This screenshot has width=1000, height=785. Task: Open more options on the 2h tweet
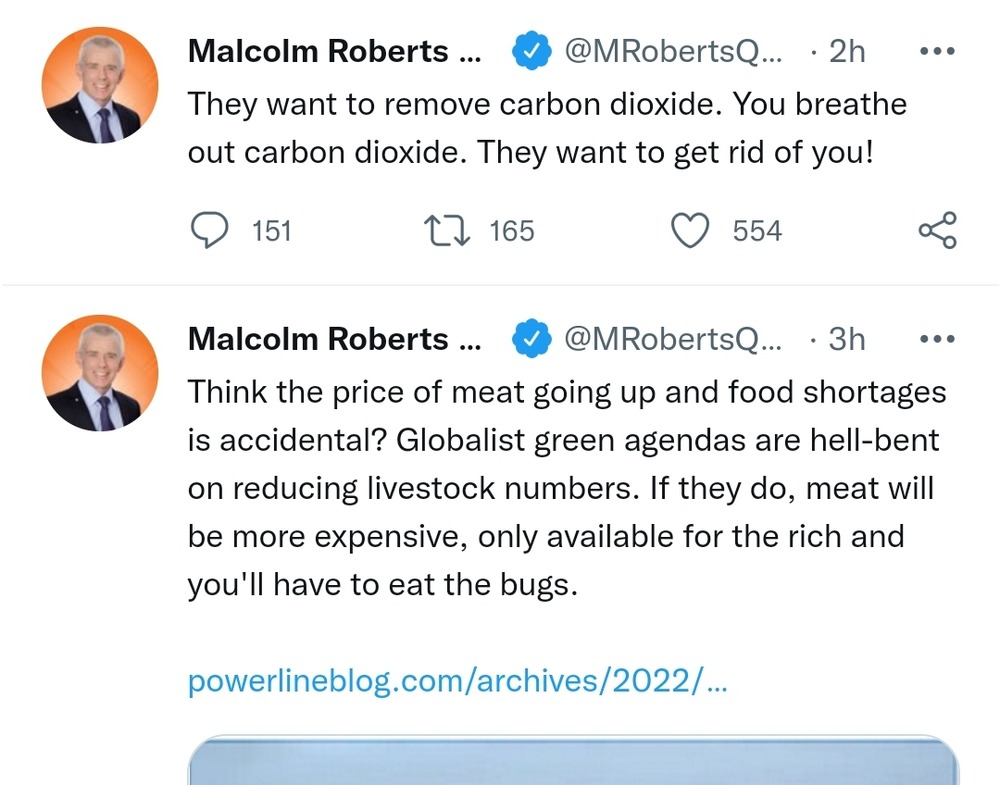pyautogui.click(x=937, y=52)
